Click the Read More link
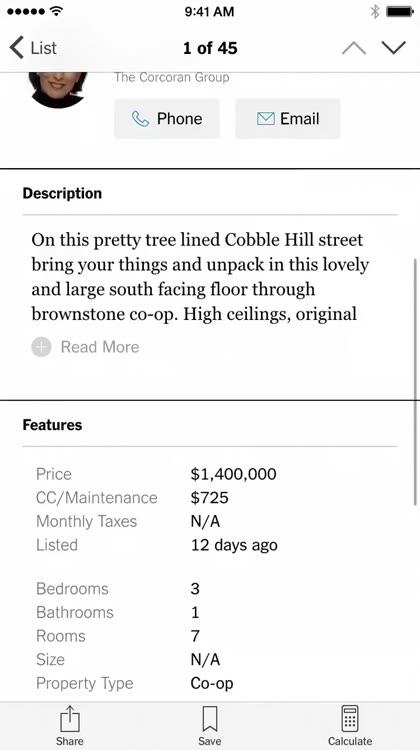This screenshot has width=420, height=750. click(100, 347)
